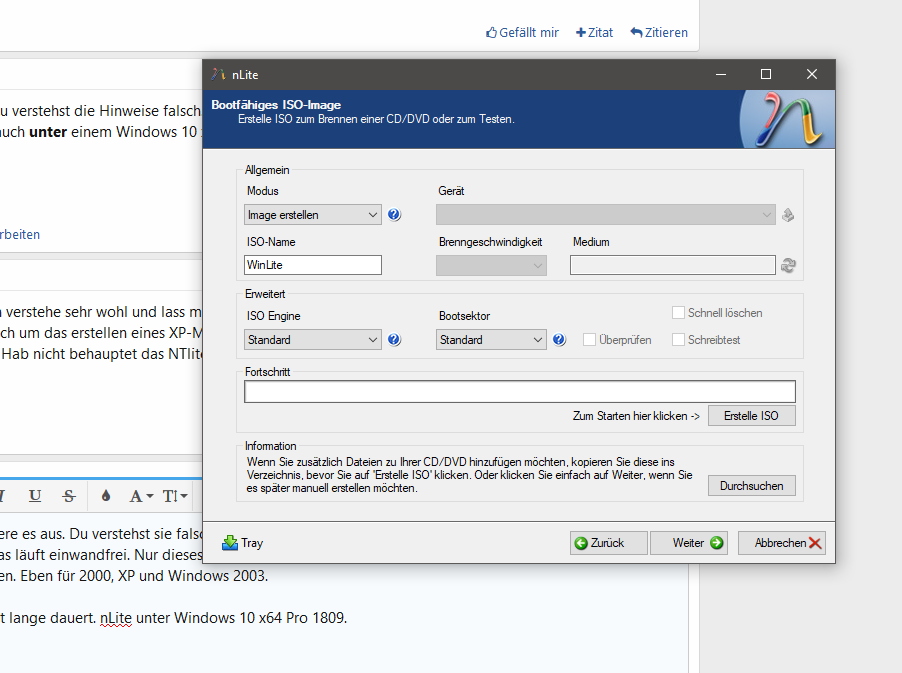Click the Zitieren link on forum post
Screen dimensions: 902x673
659,33
